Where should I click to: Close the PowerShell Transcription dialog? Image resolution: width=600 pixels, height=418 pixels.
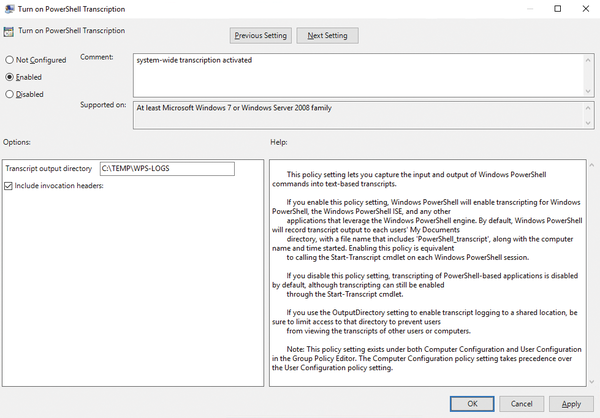coord(585,8)
